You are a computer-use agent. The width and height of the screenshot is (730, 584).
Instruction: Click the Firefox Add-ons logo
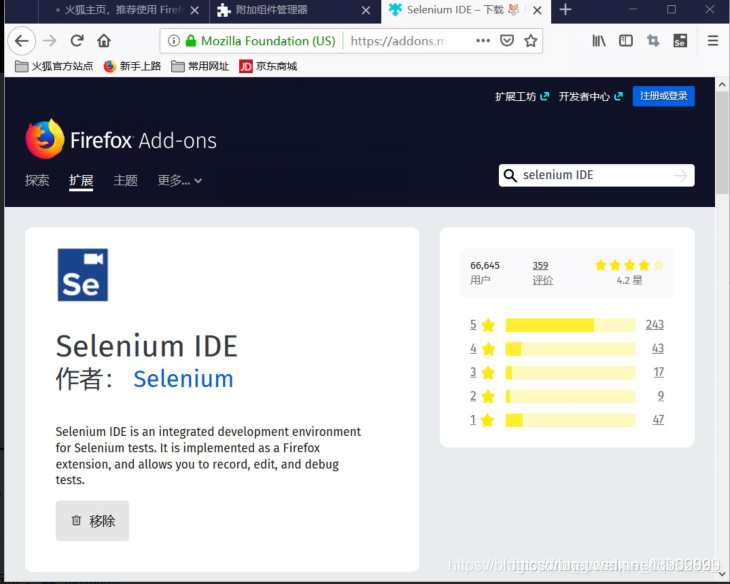121,139
